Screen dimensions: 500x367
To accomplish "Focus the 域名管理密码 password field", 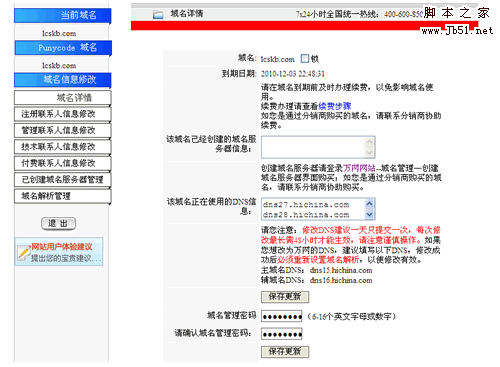I will [282, 316].
